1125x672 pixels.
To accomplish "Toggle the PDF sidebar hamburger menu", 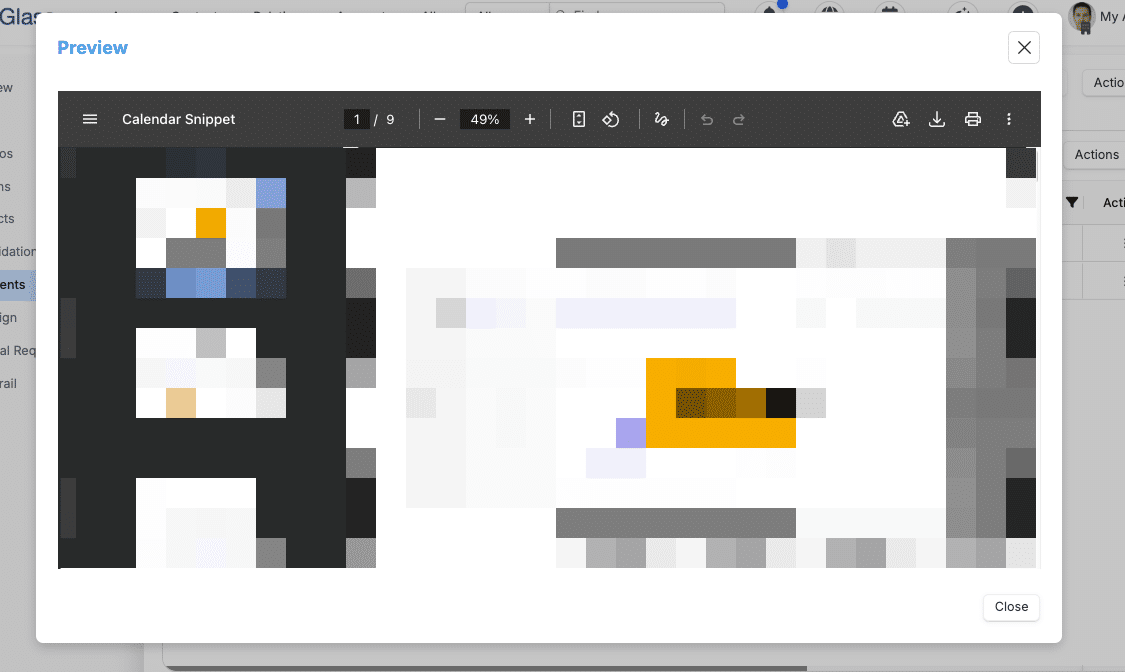I will pos(90,119).
